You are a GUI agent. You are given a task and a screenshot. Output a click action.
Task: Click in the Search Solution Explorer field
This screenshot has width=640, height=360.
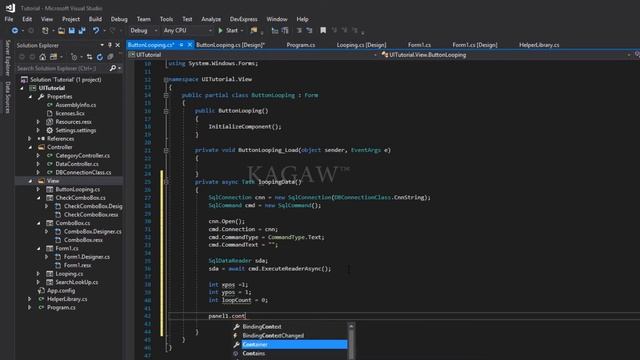tap(62, 68)
